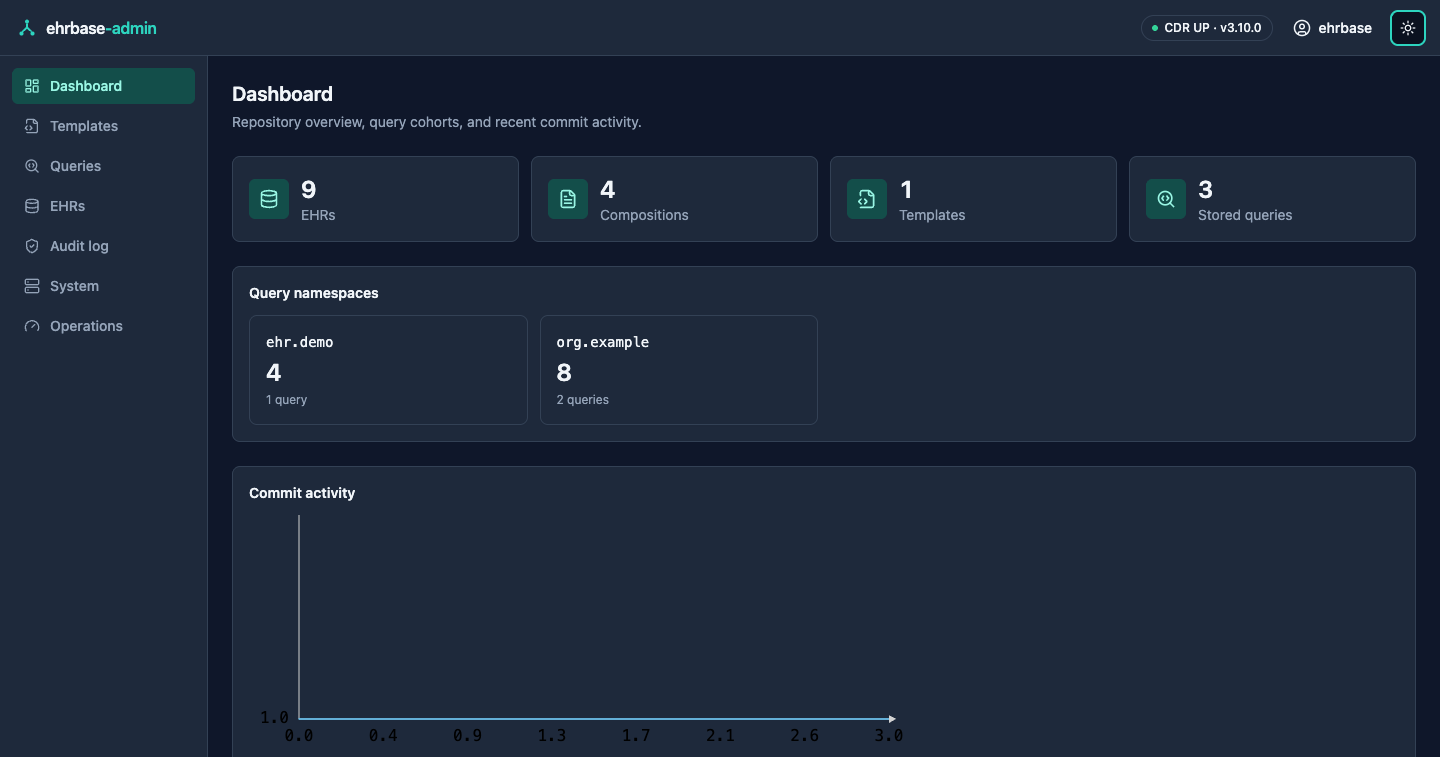Click the user profile icon beside ehrbase
The height and width of the screenshot is (757, 1440).
(1302, 28)
